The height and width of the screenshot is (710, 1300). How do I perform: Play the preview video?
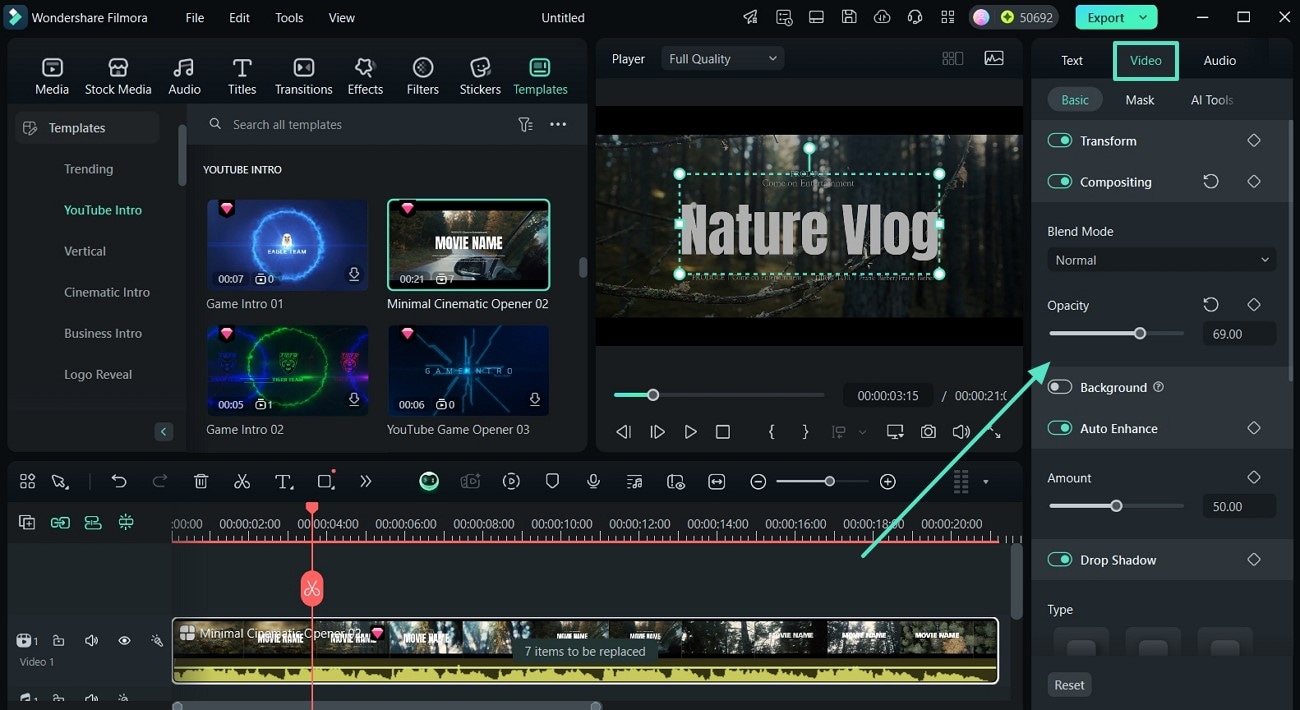(690, 432)
